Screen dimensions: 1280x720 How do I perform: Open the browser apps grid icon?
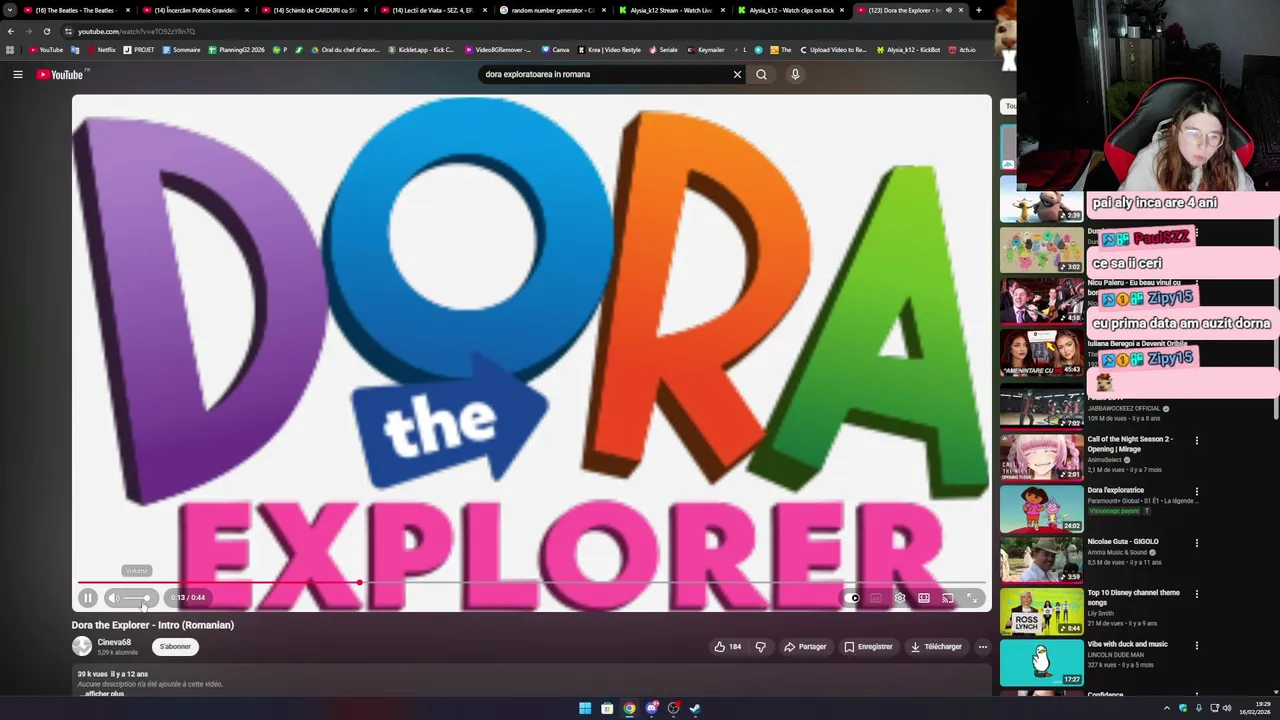tap(10, 50)
